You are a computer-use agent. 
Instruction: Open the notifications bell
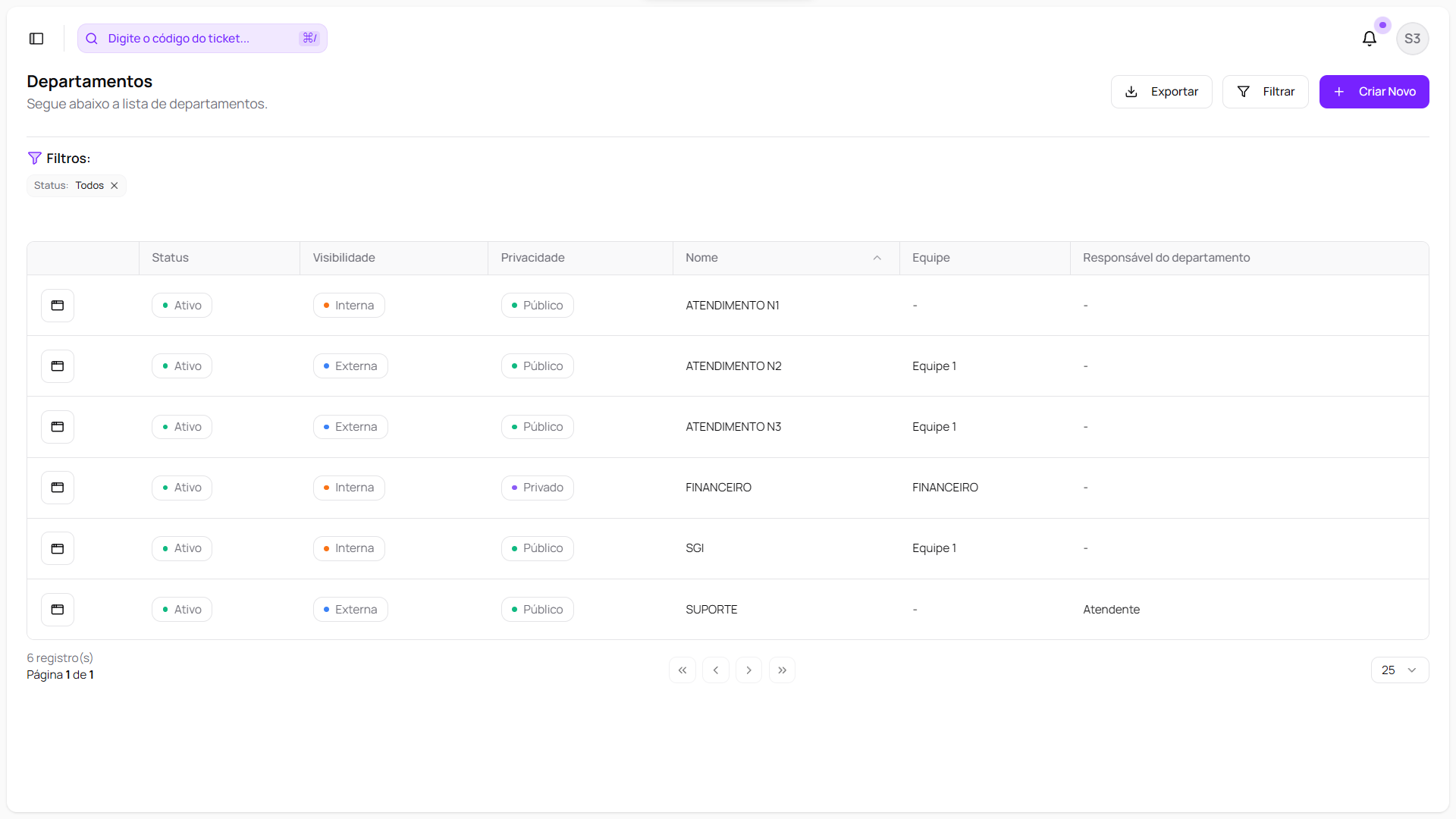pos(1369,39)
